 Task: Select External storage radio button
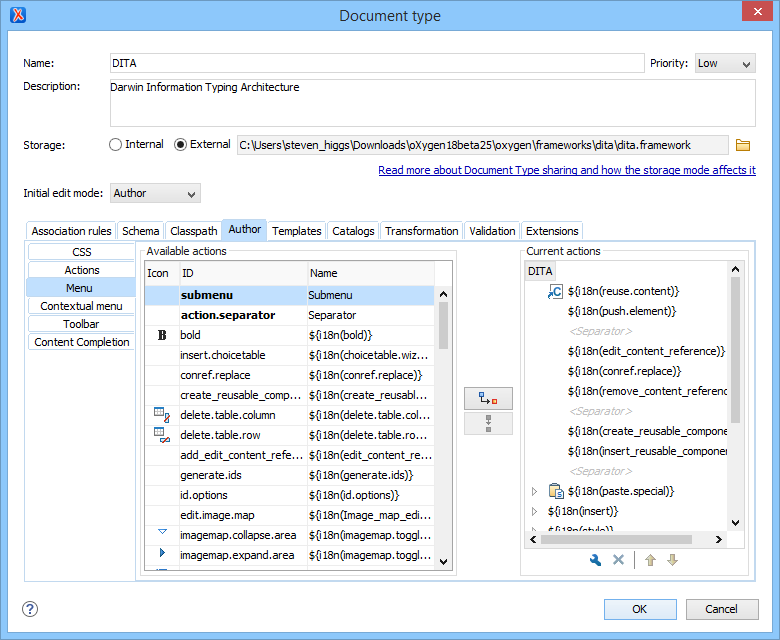180,145
